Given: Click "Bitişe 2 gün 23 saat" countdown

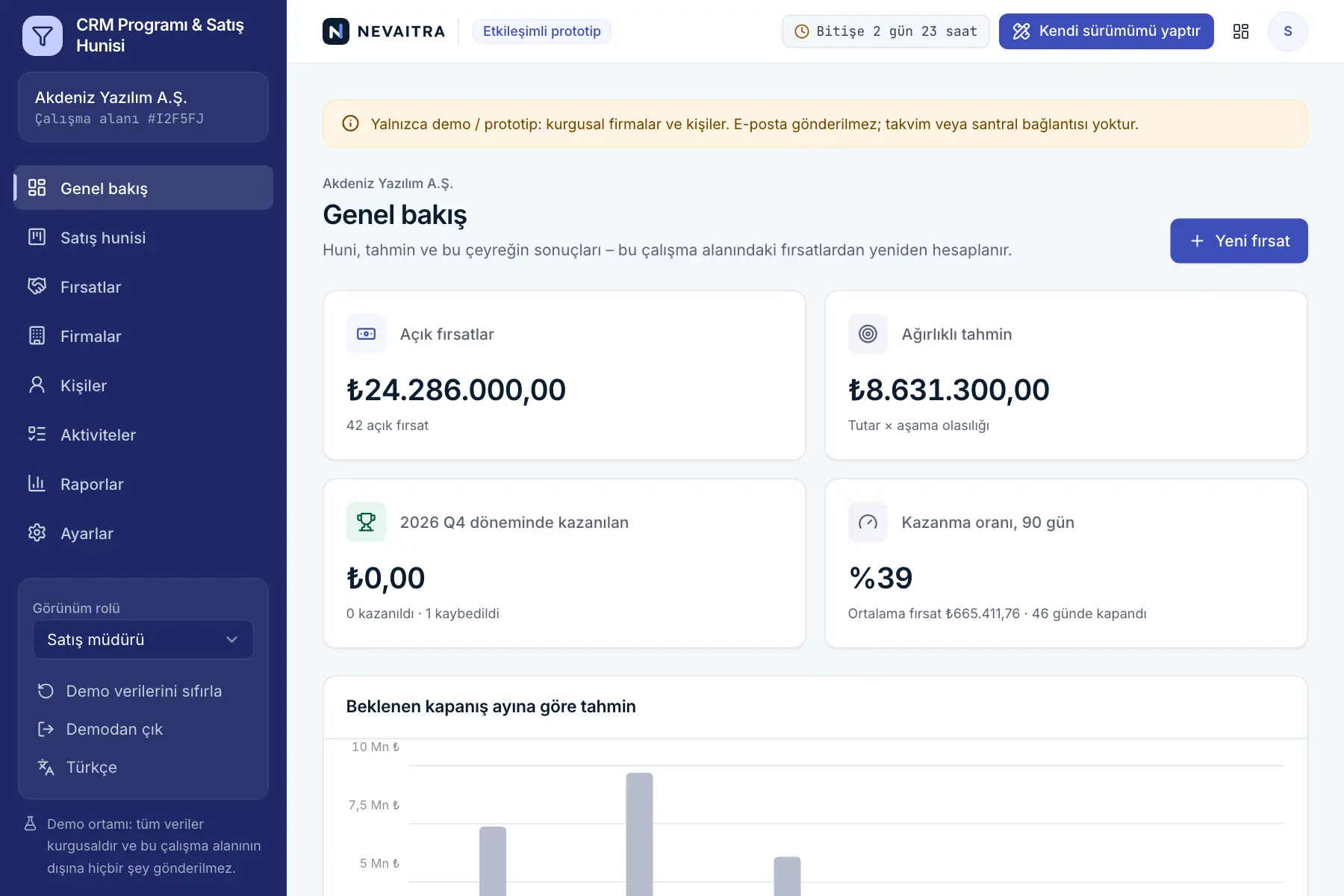Looking at the screenshot, I should coord(886,31).
